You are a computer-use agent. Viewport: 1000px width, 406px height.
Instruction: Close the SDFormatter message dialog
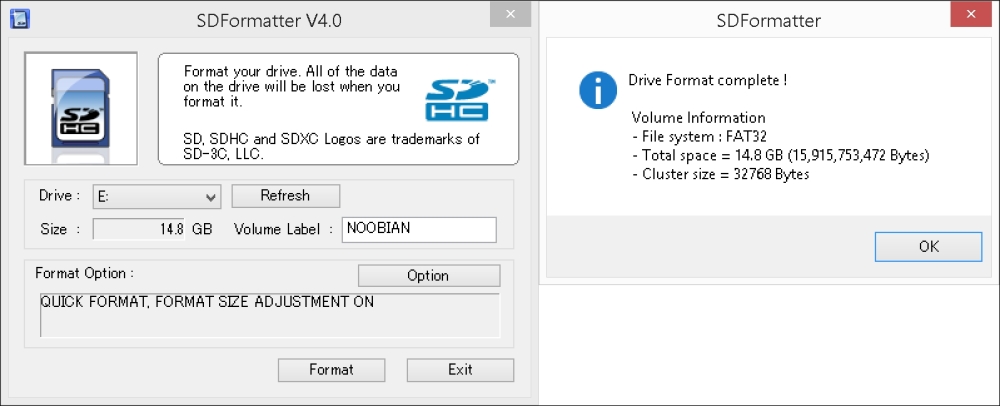point(971,14)
